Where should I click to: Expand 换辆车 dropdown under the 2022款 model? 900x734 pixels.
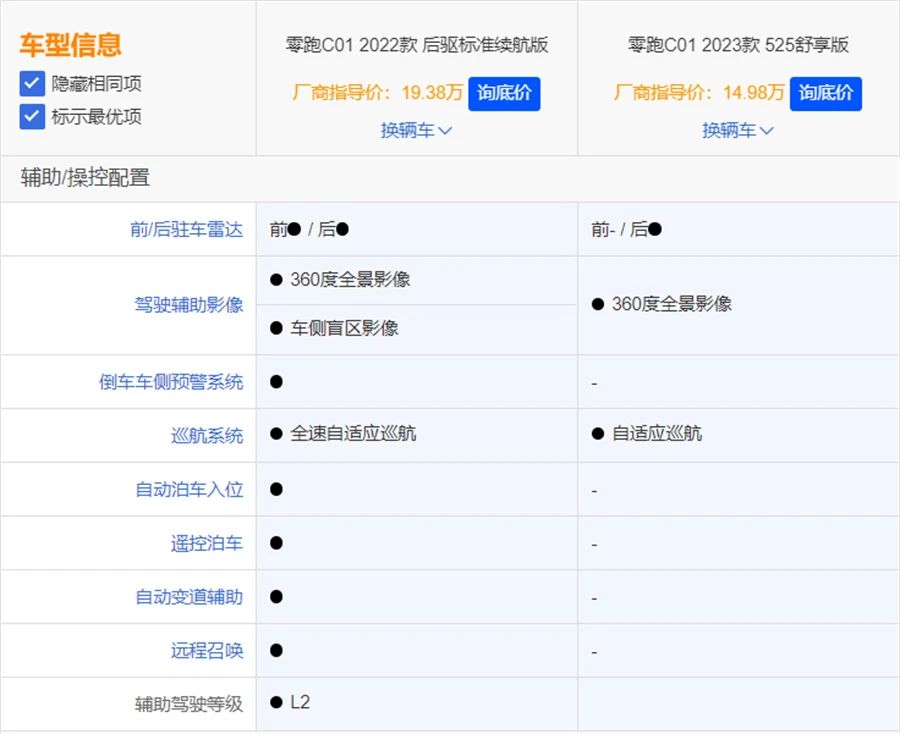[x=416, y=130]
